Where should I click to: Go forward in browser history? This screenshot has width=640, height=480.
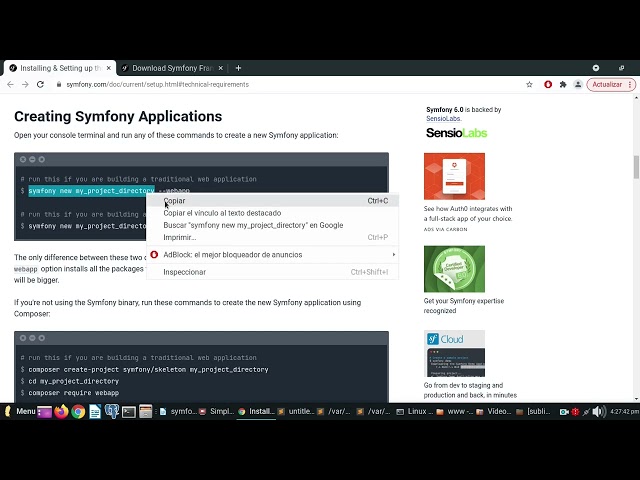pos(25,84)
